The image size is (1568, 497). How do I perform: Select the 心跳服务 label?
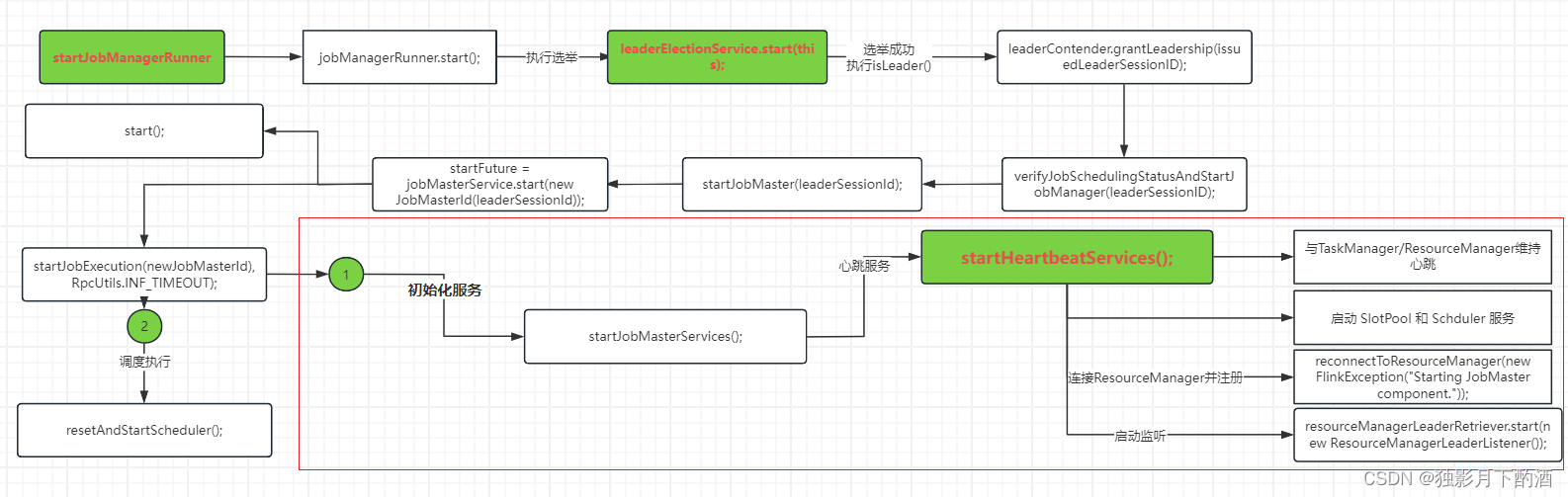864,266
